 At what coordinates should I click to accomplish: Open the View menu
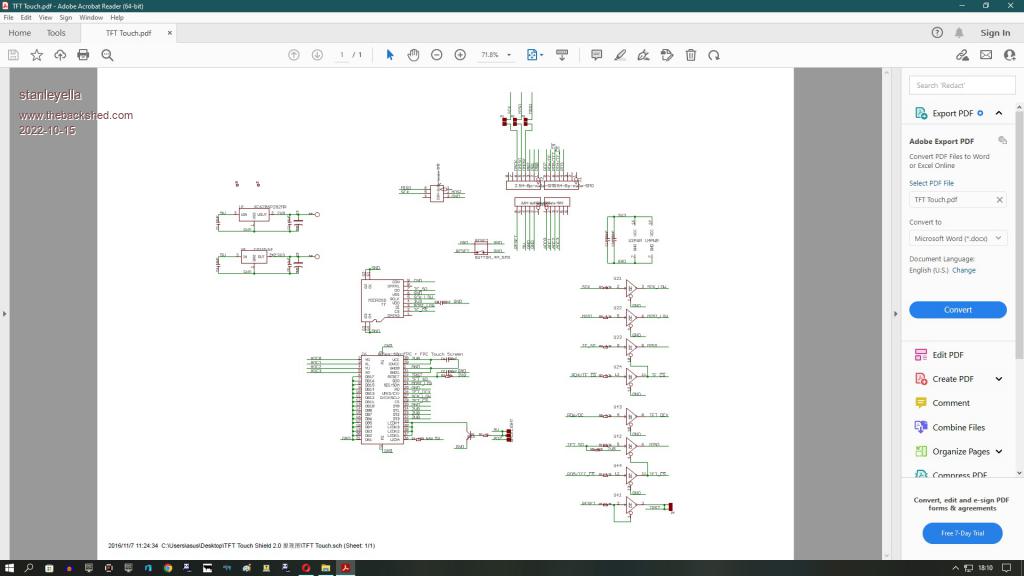45,17
